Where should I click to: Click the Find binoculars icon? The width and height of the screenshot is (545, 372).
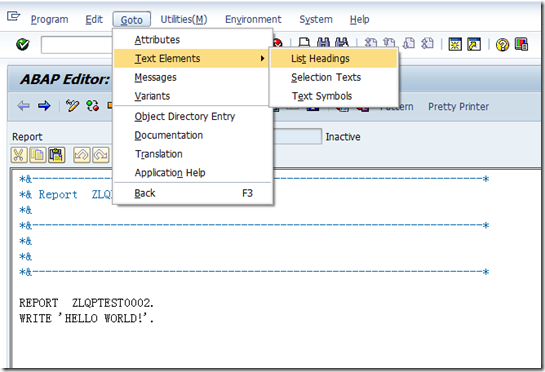click(323, 44)
